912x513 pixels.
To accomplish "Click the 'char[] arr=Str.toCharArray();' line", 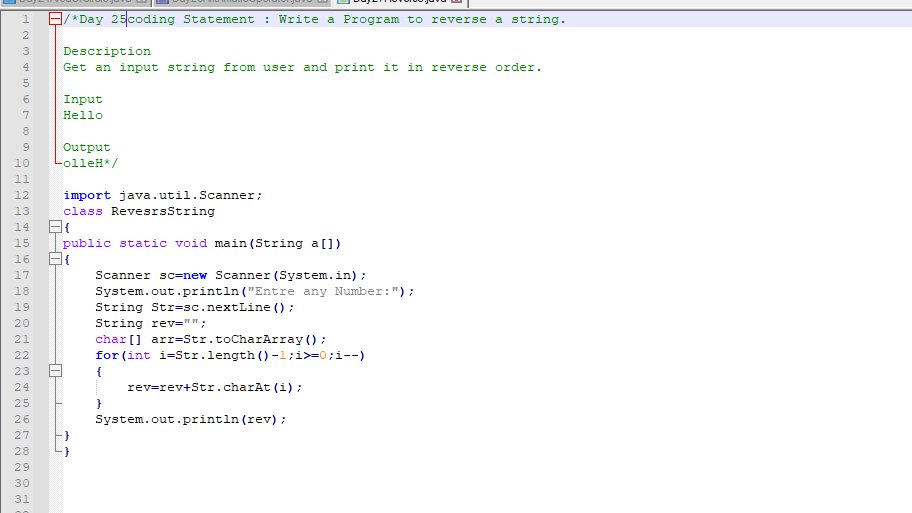I will tap(211, 339).
